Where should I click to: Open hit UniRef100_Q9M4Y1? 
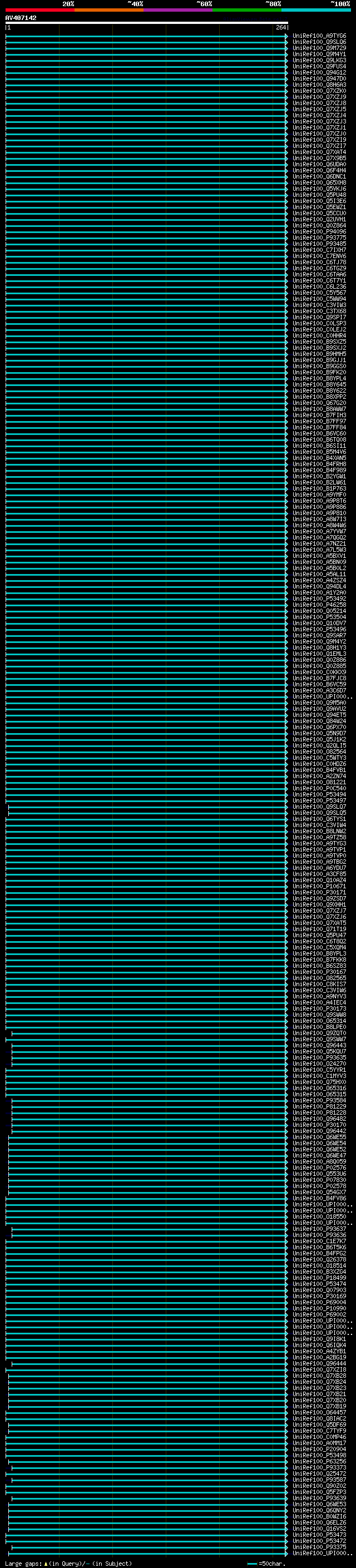pos(319,54)
